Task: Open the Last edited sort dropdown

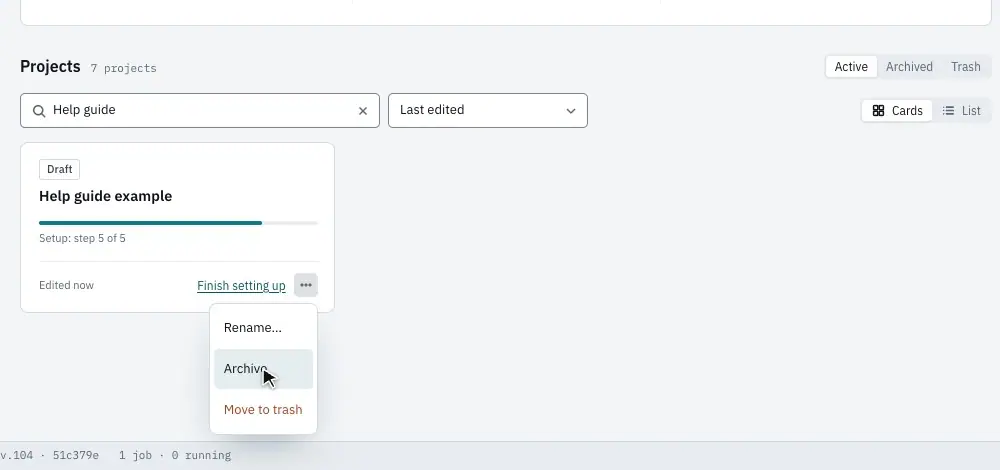Action: pyautogui.click(x=488, y=110)
